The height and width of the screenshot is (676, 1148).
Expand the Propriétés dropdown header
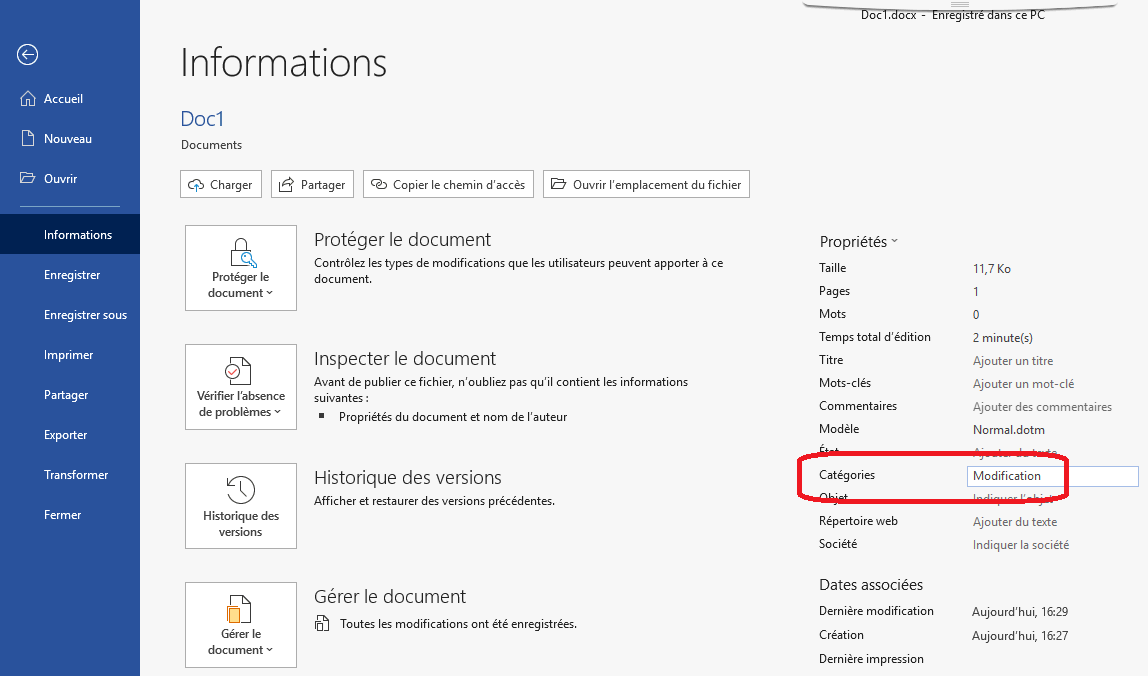click(858, 242)
